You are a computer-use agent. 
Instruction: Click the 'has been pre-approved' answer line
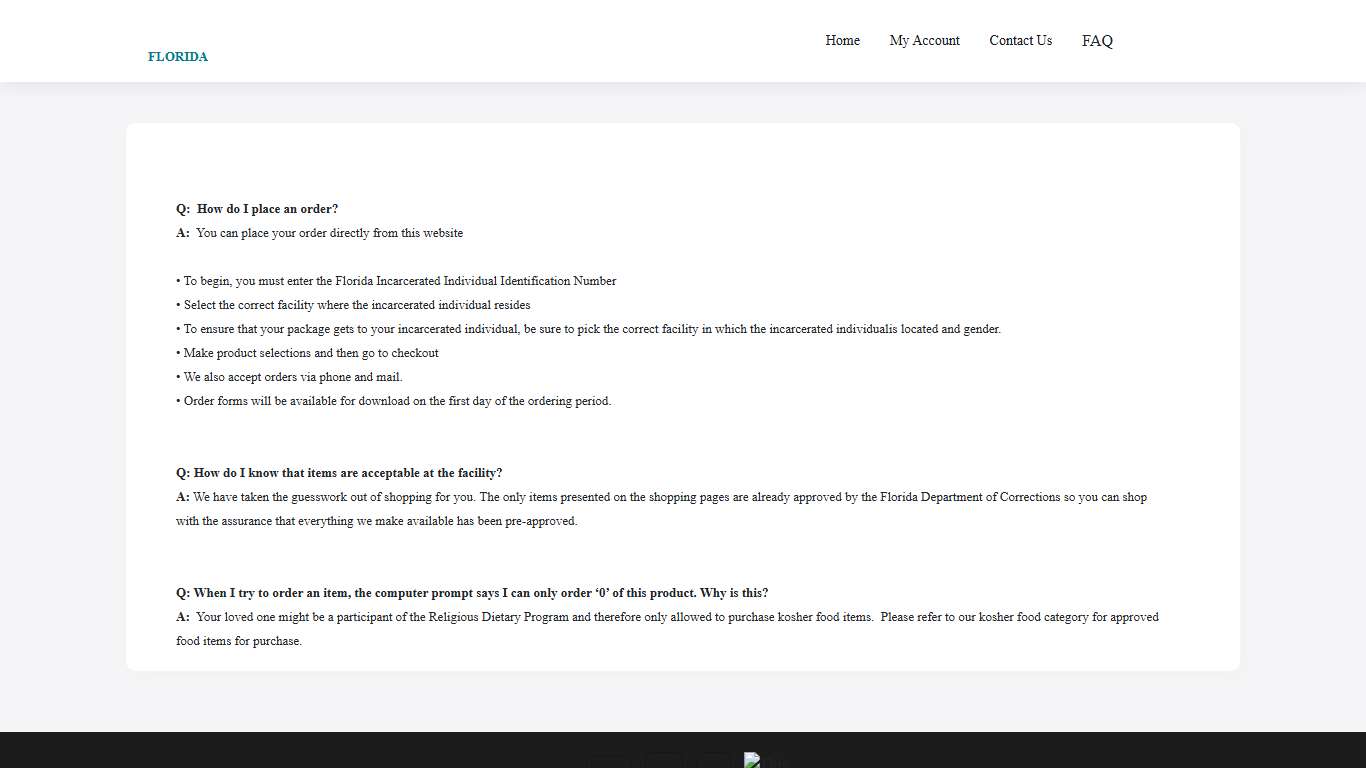pyautogui.click(x=376, y=521)
